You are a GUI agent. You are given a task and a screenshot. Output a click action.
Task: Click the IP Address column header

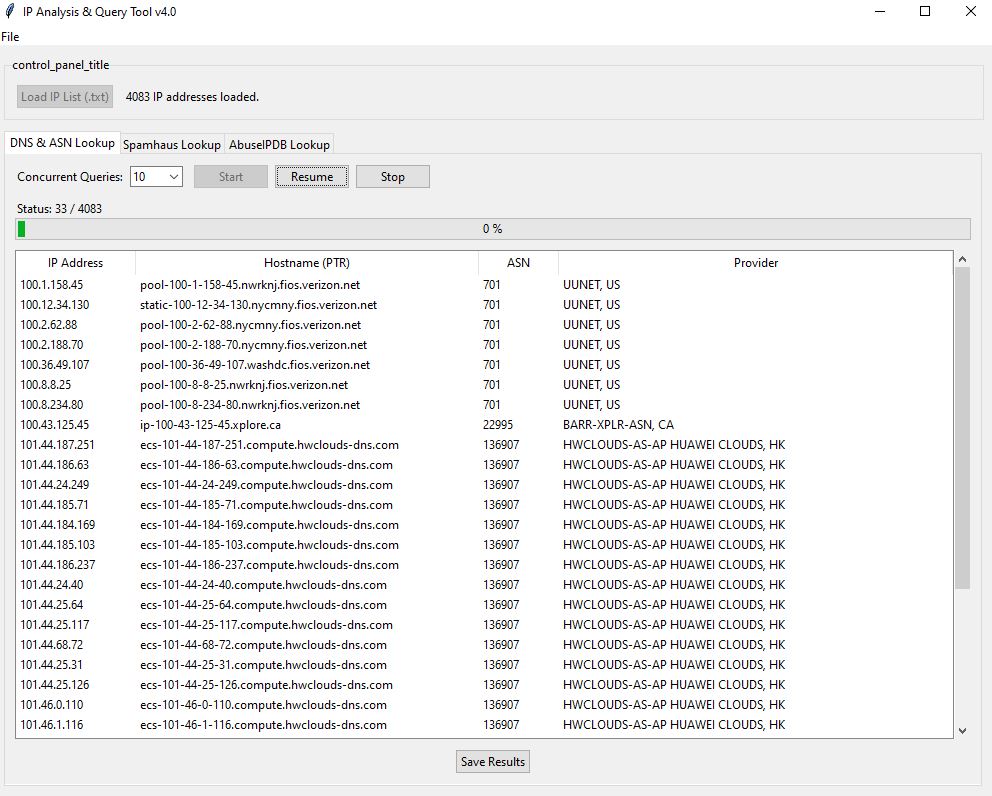75,263
